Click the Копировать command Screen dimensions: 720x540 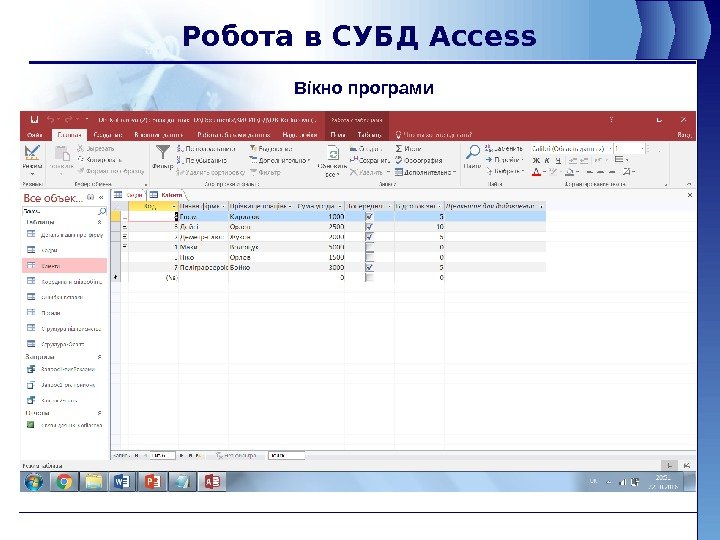pos(99,160)
